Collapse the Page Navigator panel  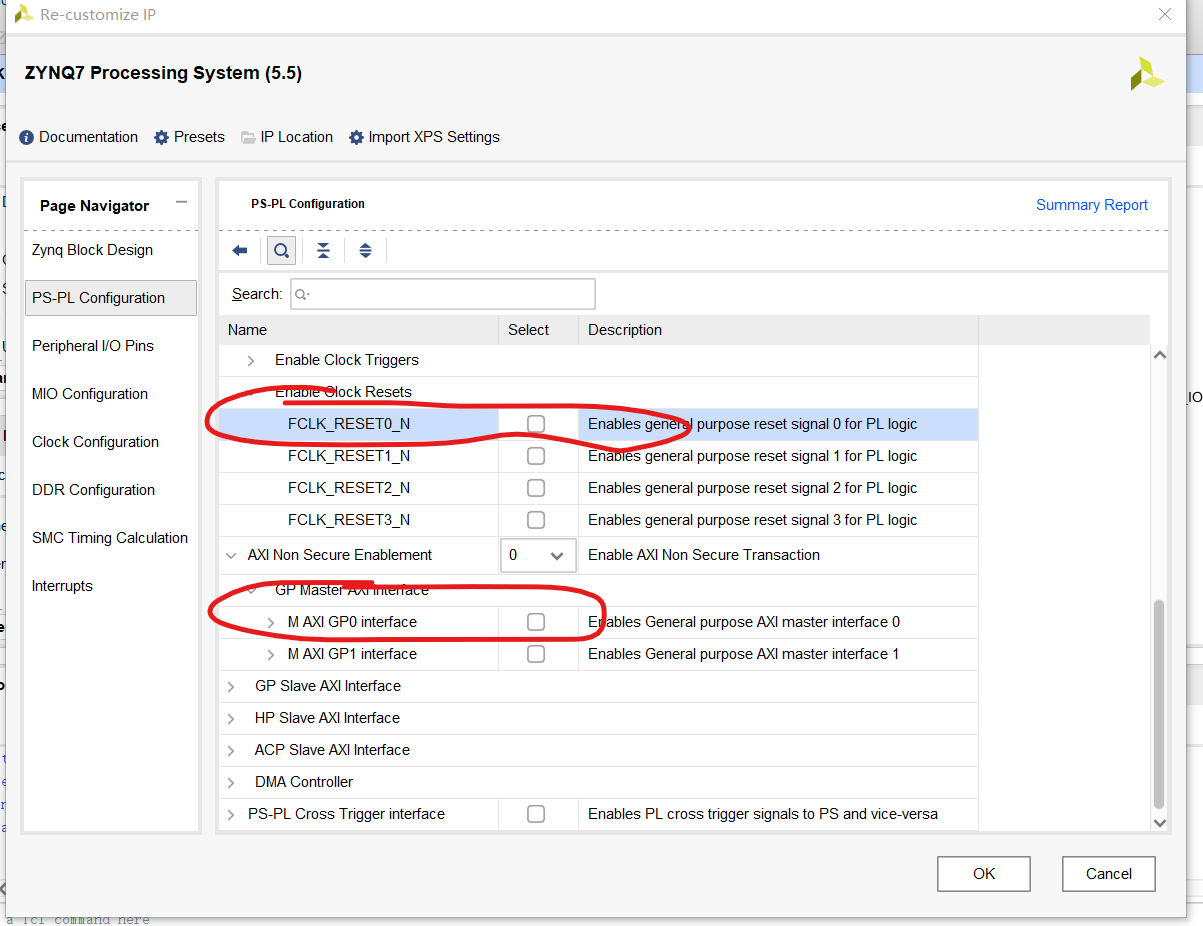[x=181, y=202]
